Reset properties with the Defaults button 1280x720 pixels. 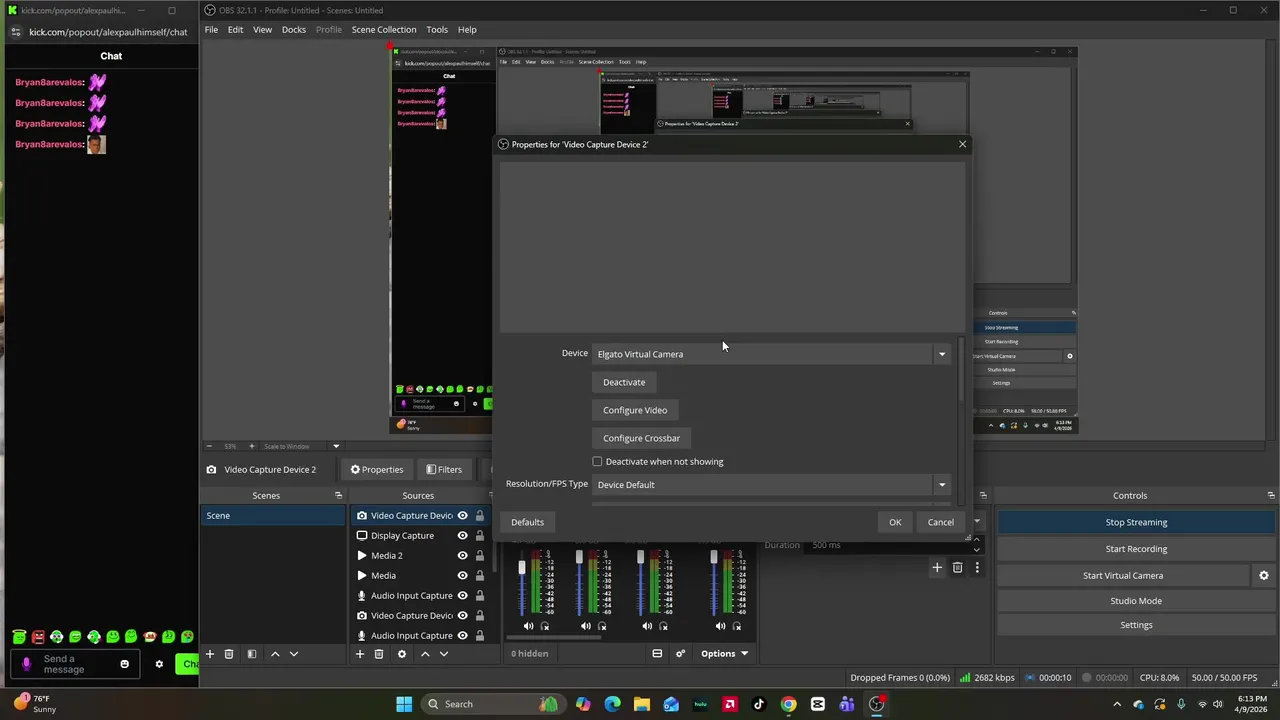527,522
